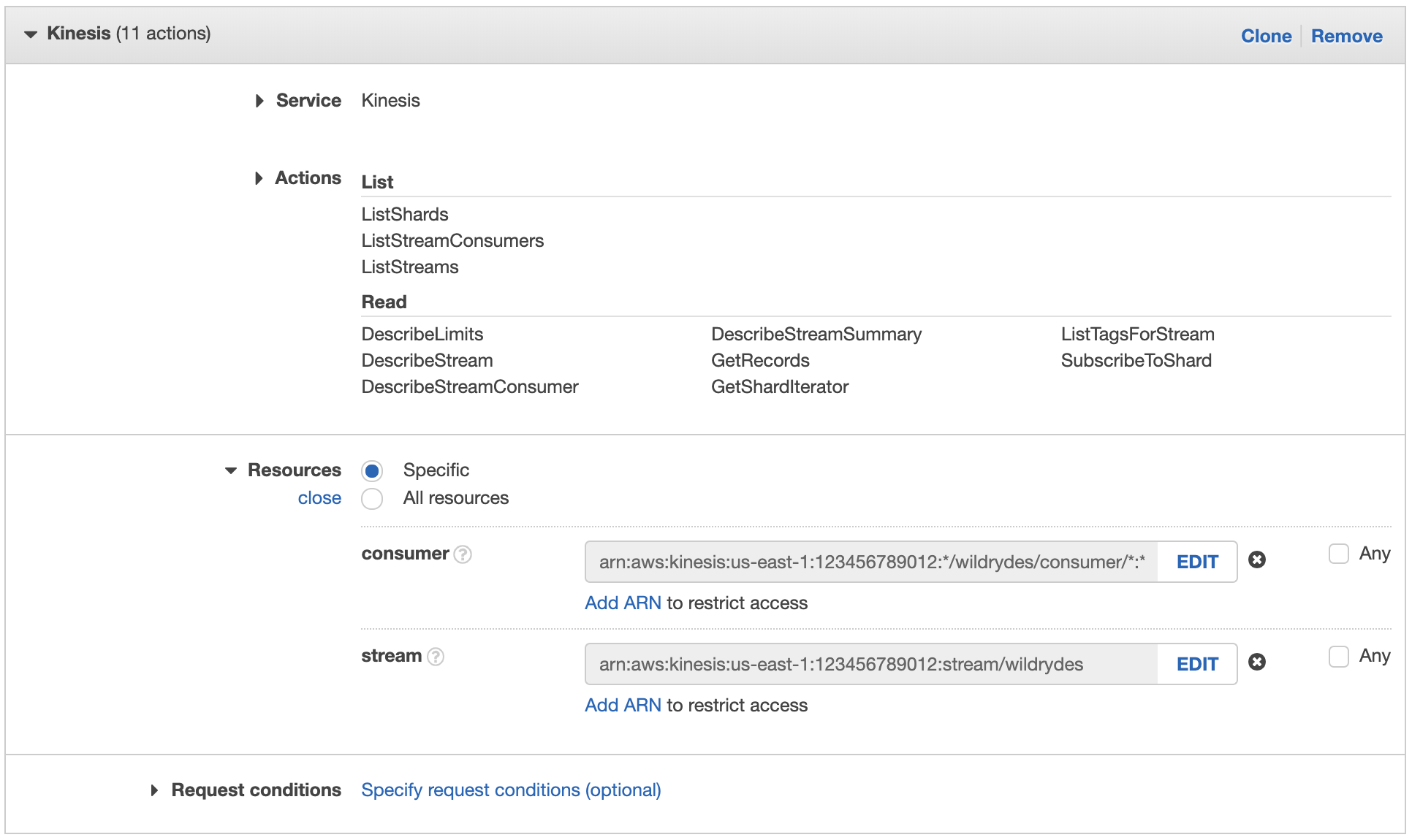The image size is (1412, 840).
Task: Collapse the Kinesis (11 actions) section
Action: (31, 34)
